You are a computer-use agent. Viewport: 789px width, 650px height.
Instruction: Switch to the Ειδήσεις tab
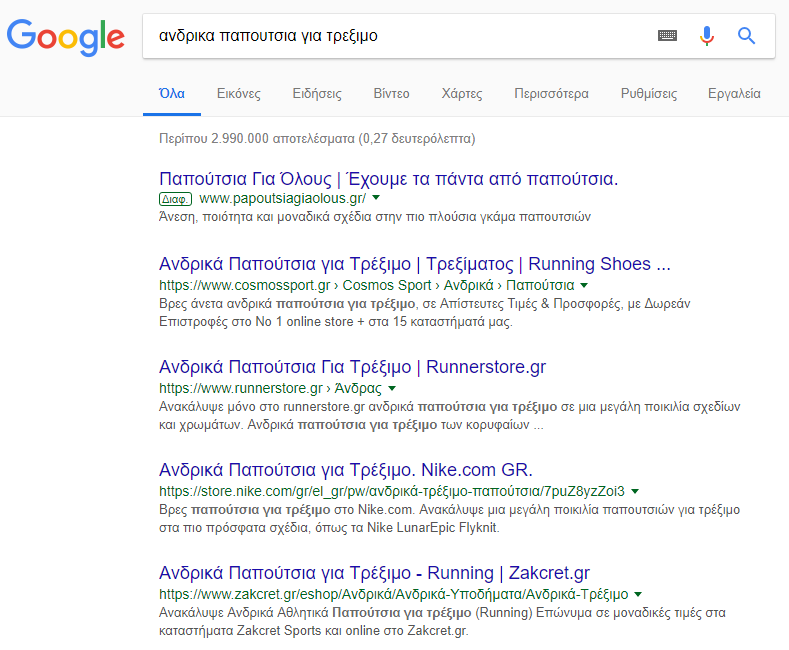point(317,94)
